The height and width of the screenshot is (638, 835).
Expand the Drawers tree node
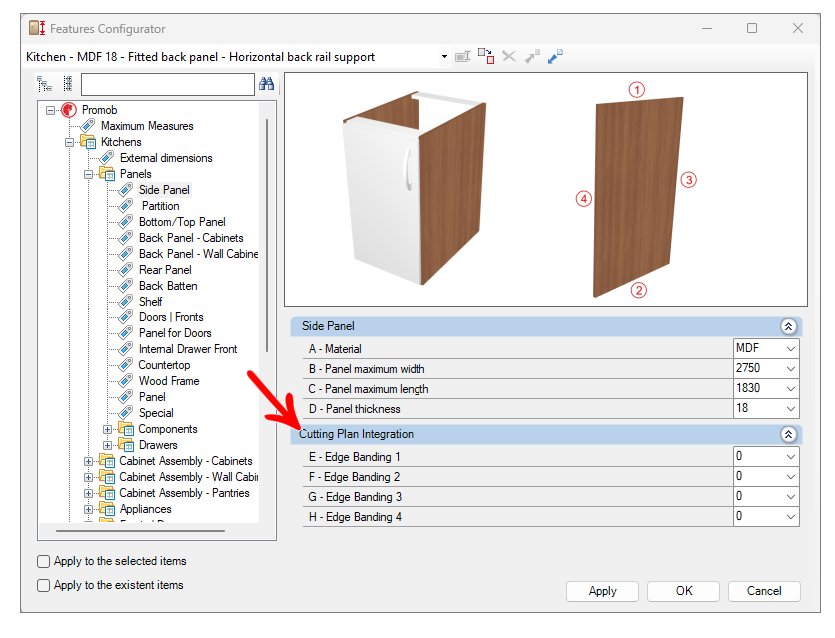[108, 445]
